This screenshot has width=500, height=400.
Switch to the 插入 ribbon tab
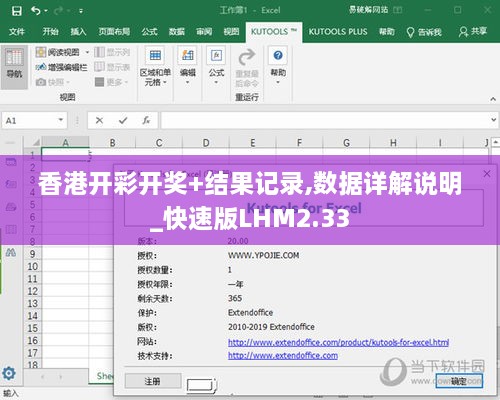click(78, 32)
